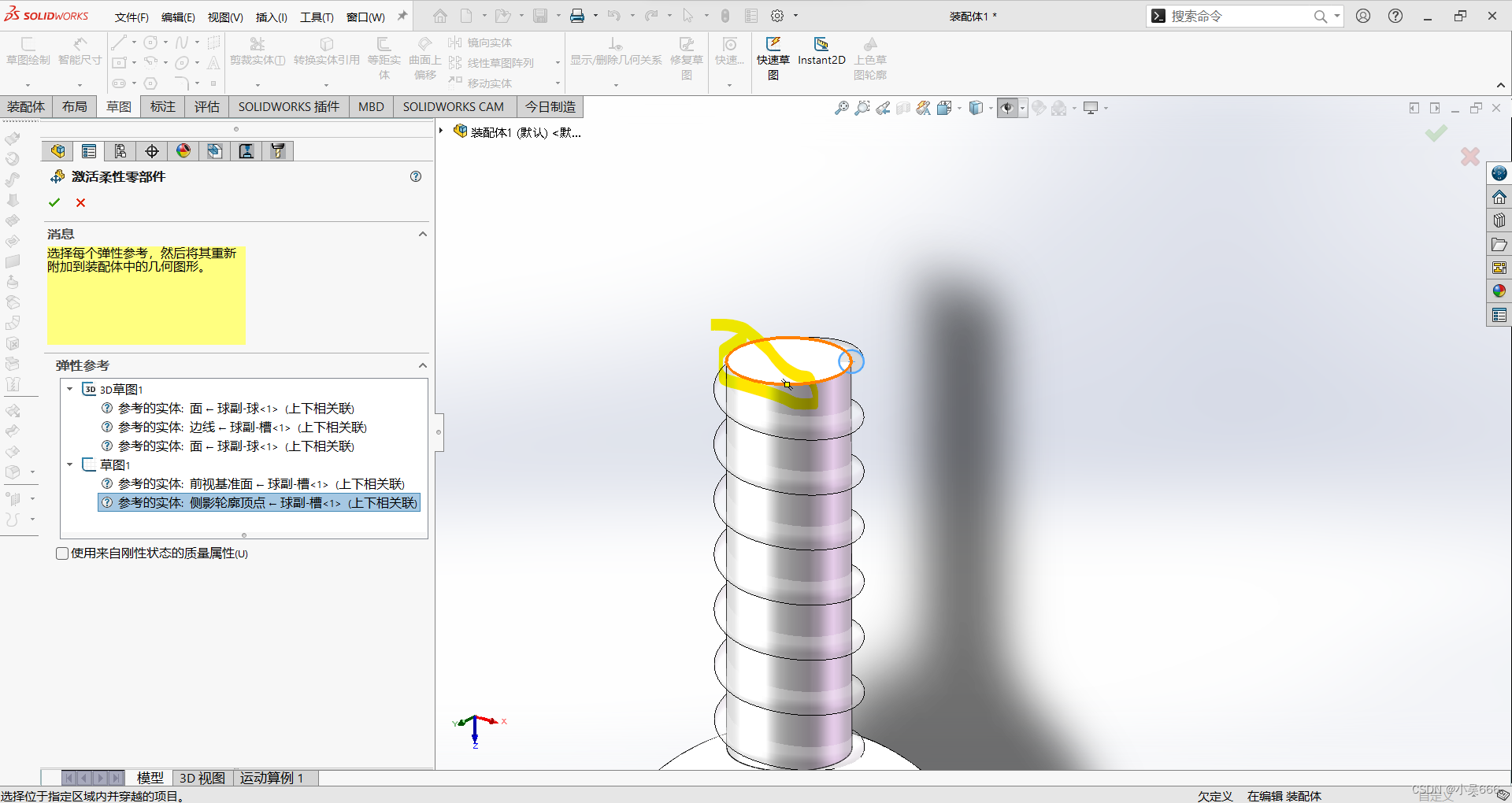This screenshot has width=1512, height=803.
Task: Open the 文件(F) menu
Action: 132,17
